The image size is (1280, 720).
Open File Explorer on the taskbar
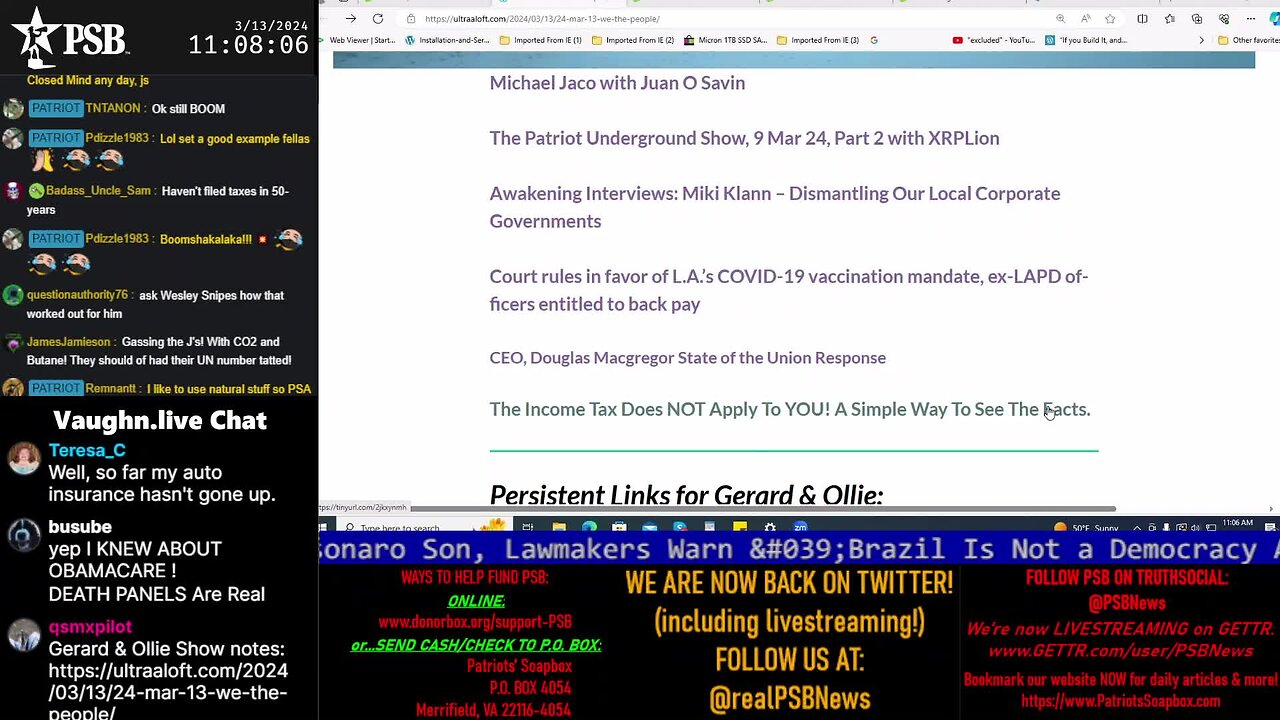559,528
